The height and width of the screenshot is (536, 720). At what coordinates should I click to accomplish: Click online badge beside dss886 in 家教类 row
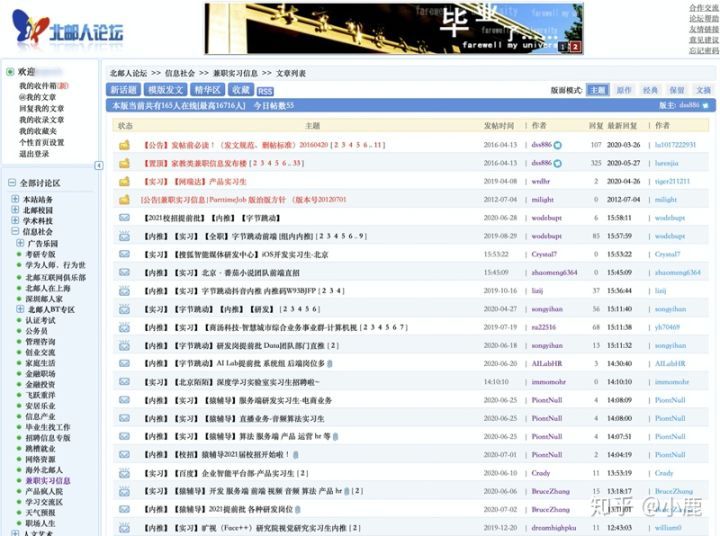(x=557, y=163)
